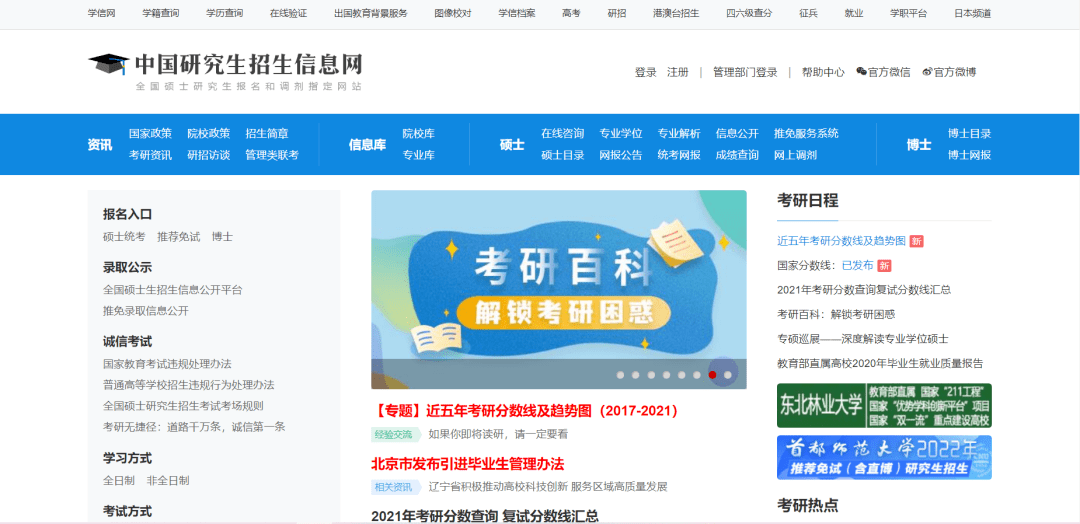
Task: Open 推免服务系统 in the blue nav
Action: (x=806, y=133)
